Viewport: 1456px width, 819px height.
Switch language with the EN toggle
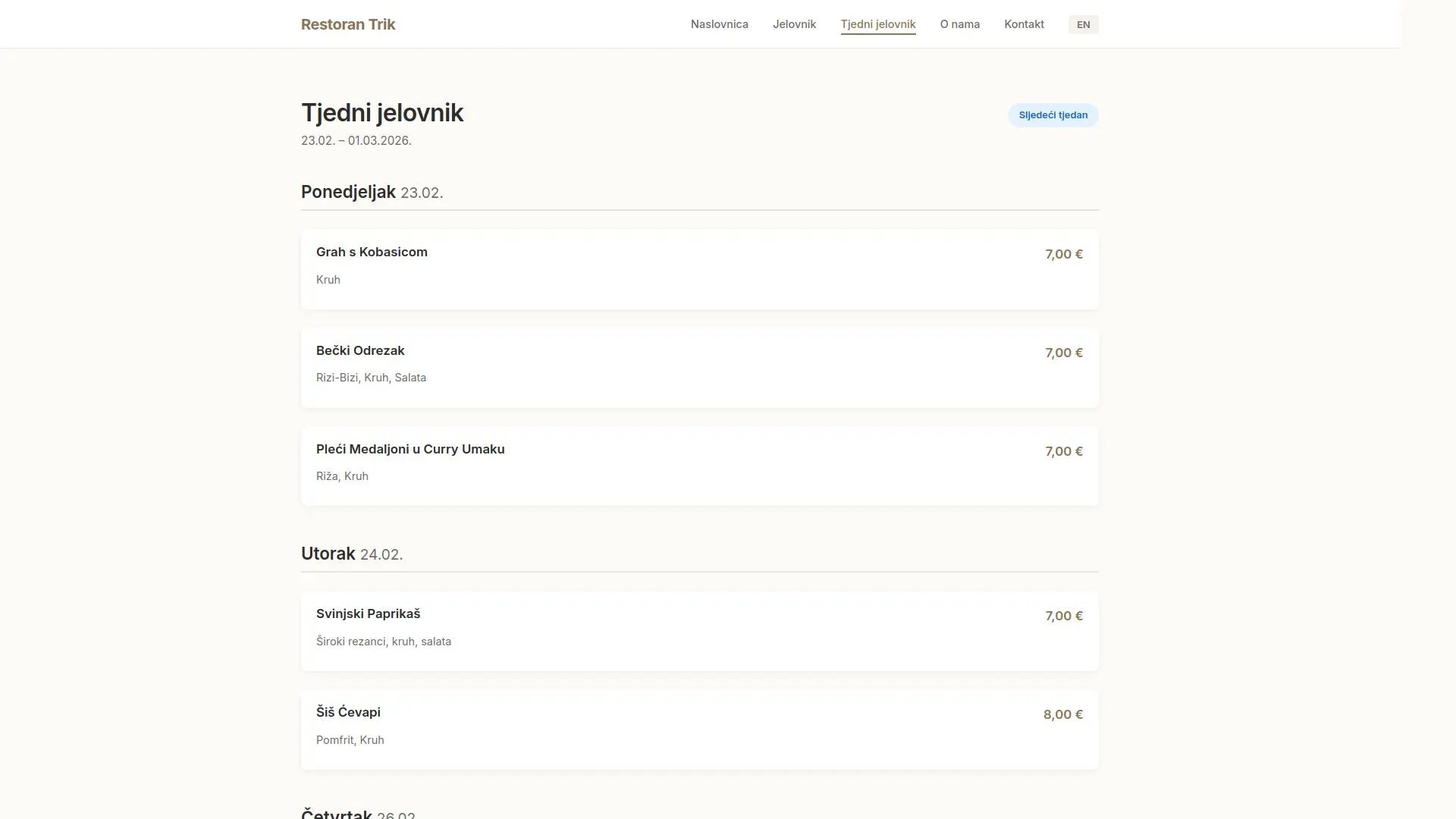click(1083, 24)
